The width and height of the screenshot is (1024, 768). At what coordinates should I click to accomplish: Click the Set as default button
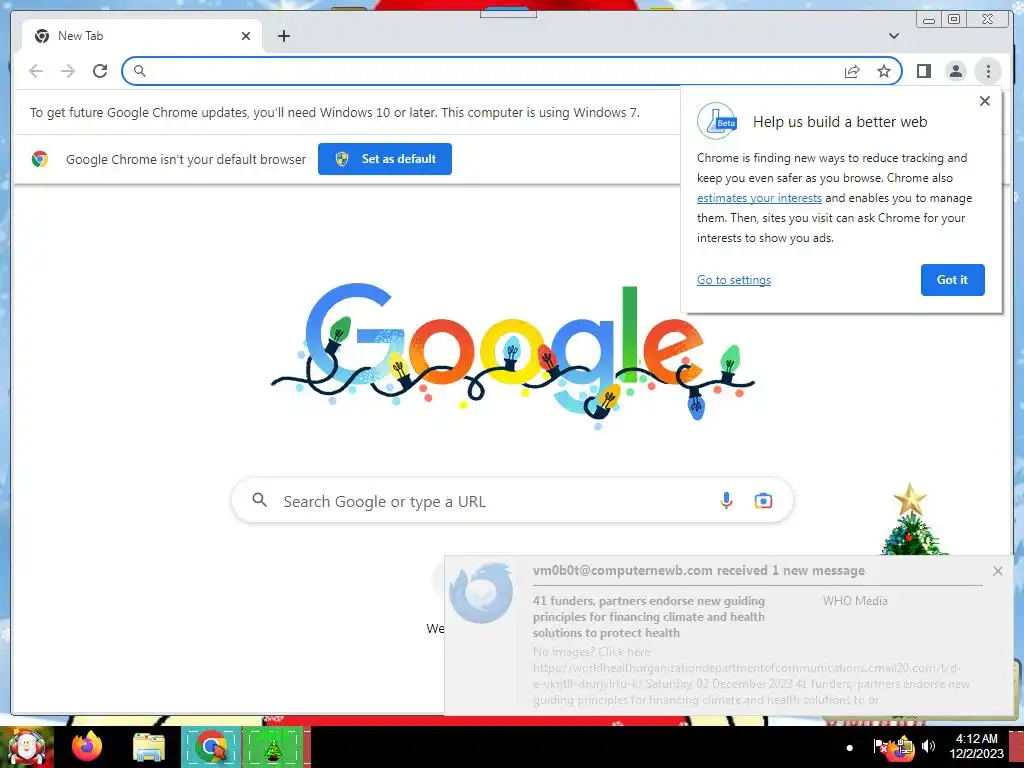(x=385, y=159)
